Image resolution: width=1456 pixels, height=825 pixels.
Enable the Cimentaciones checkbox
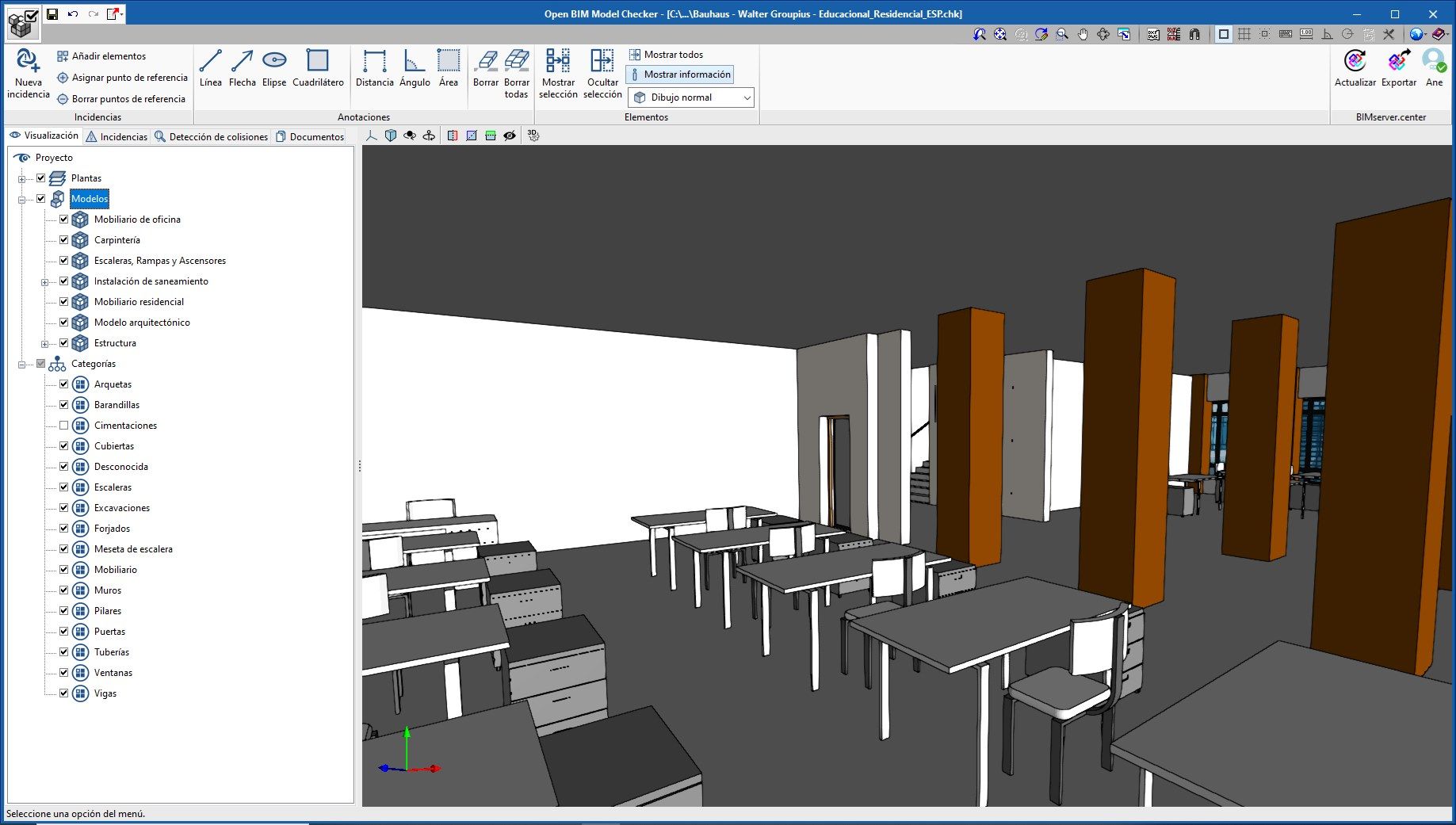pyautogui.click(x=63, y=425)
